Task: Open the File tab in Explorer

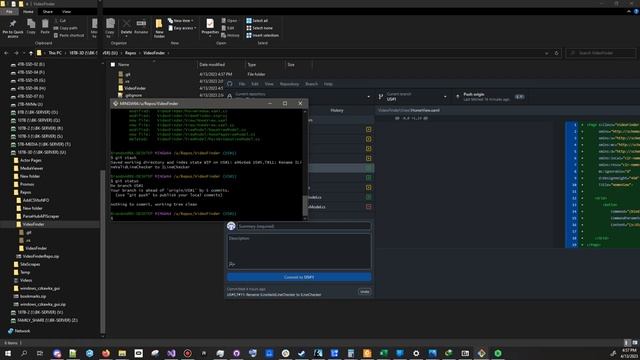Action: tap(9, 11)
